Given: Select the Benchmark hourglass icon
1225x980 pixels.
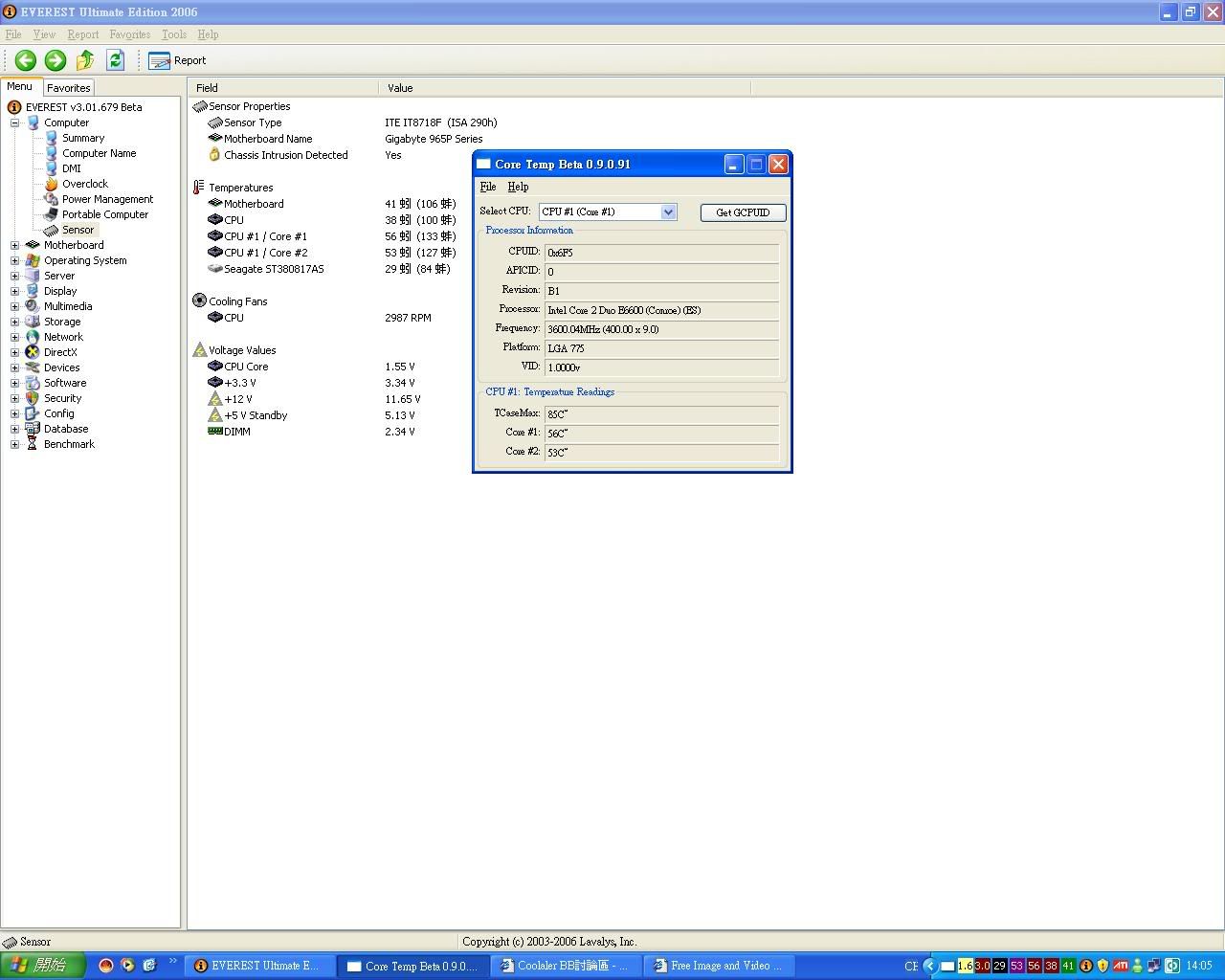Looking at the screenshot, I should [33, 444].
